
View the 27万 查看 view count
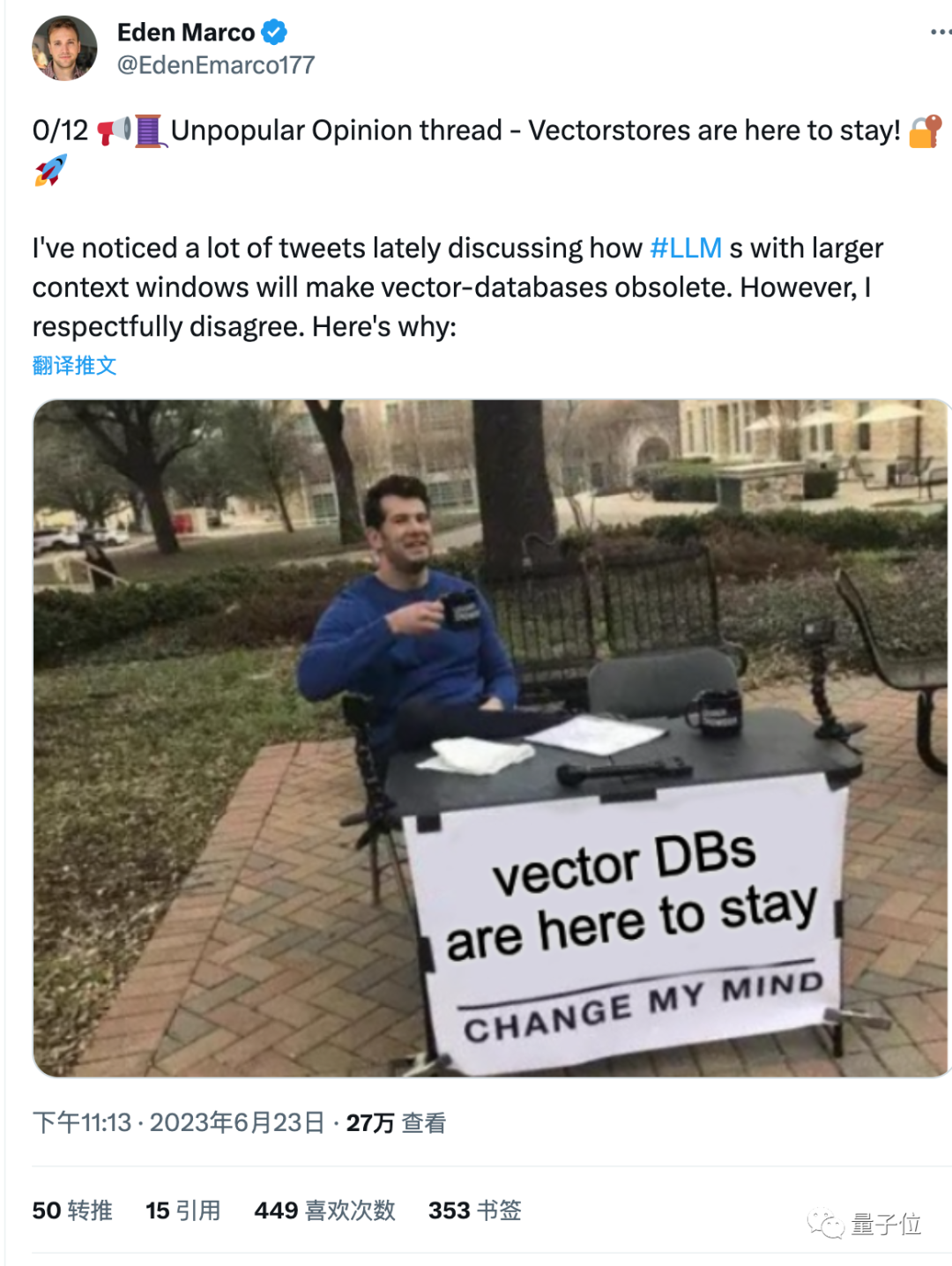click(x=396, y=1122)
